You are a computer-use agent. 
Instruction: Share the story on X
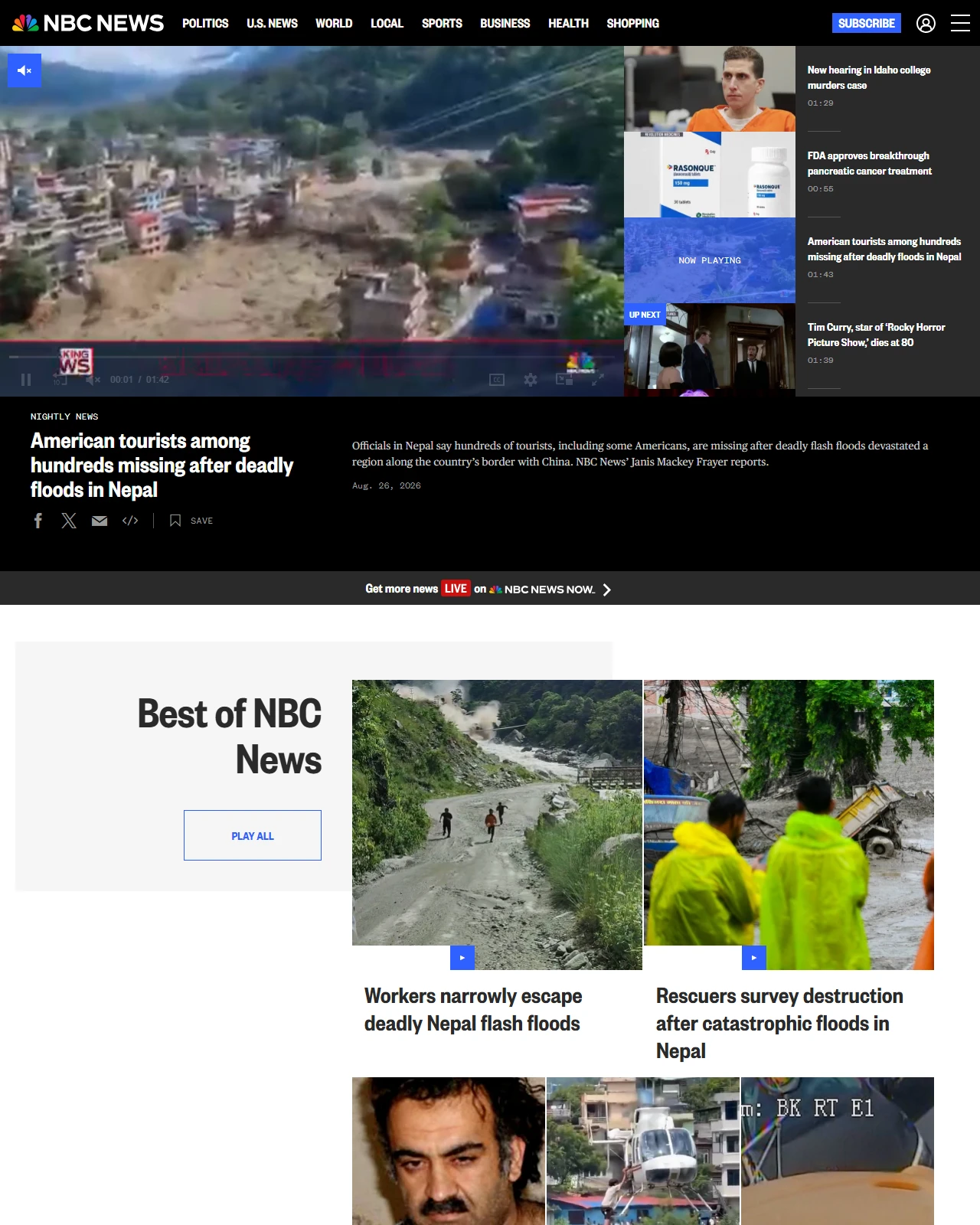pyautogui.click(x=69, y=521)
